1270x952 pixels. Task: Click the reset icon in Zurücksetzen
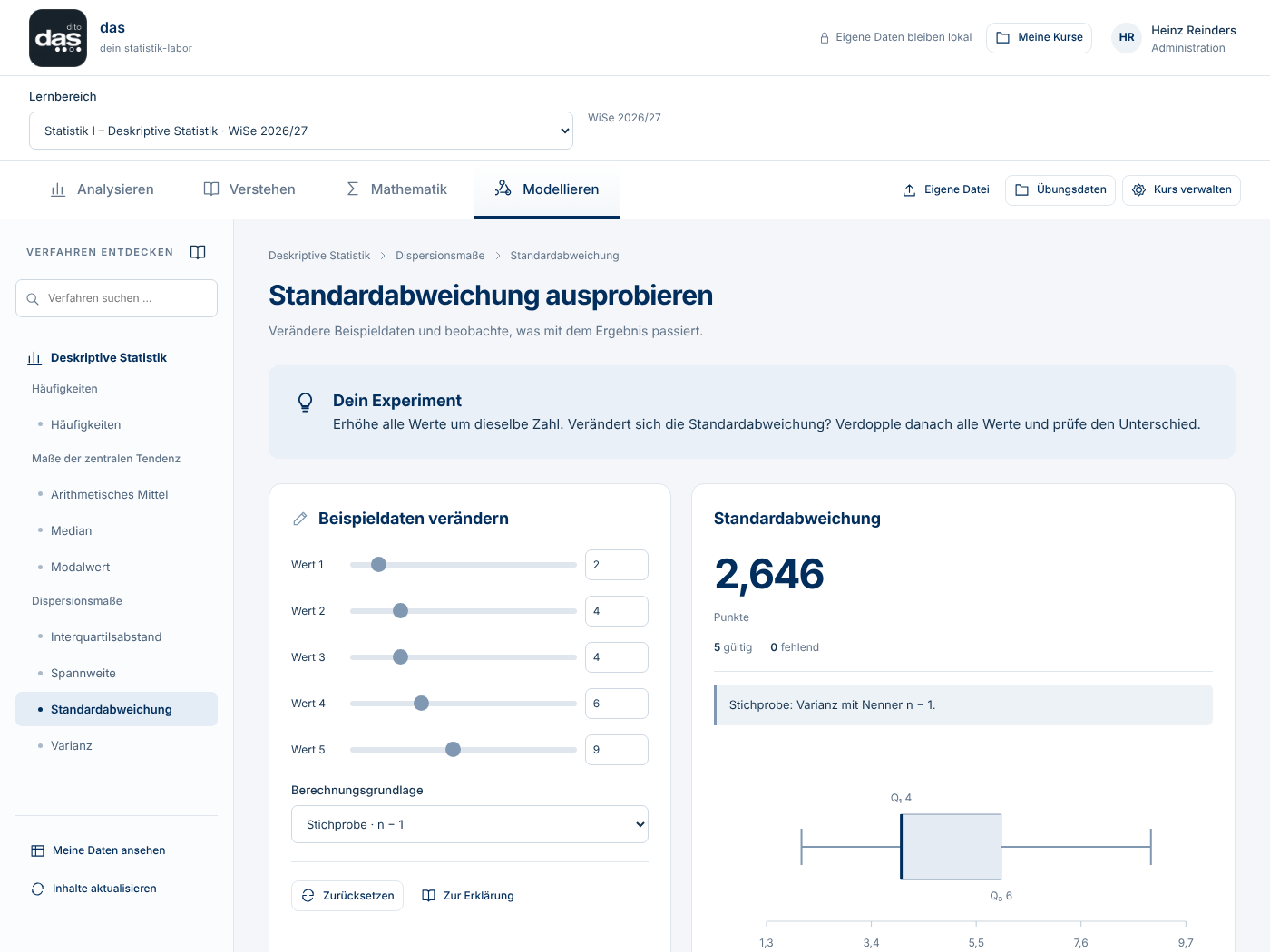click(x=308, y=896)
